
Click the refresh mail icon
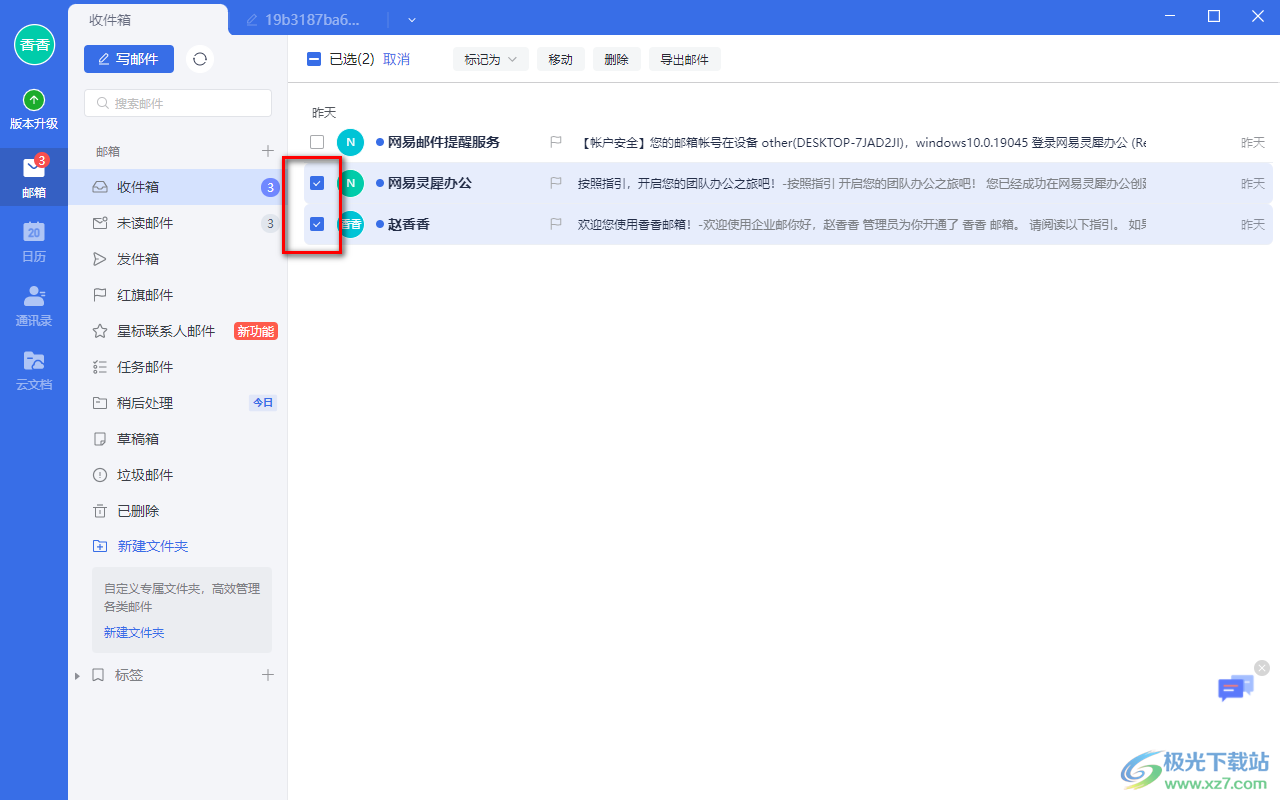pyautogui.click(x=200, y=59)
